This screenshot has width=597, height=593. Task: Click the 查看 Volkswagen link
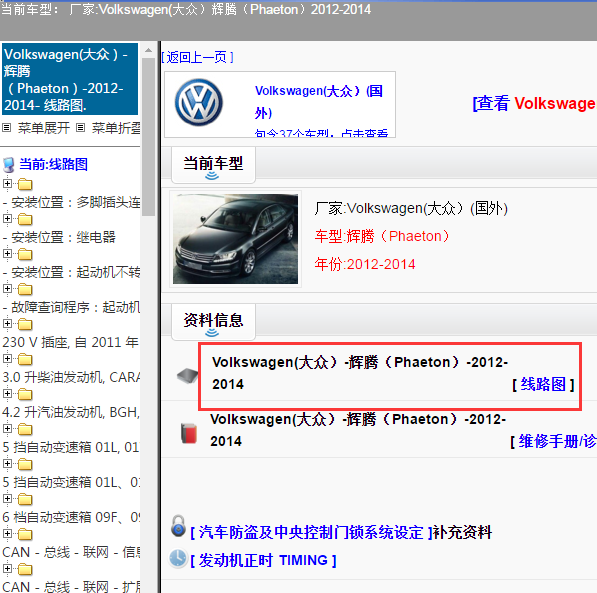pos(534,103)
